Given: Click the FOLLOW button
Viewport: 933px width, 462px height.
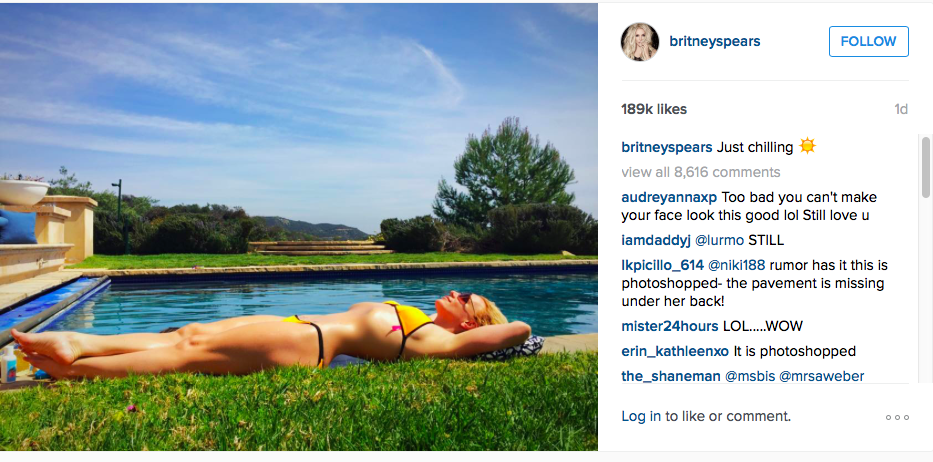Looking at the screenshot, I should point(869,42).
